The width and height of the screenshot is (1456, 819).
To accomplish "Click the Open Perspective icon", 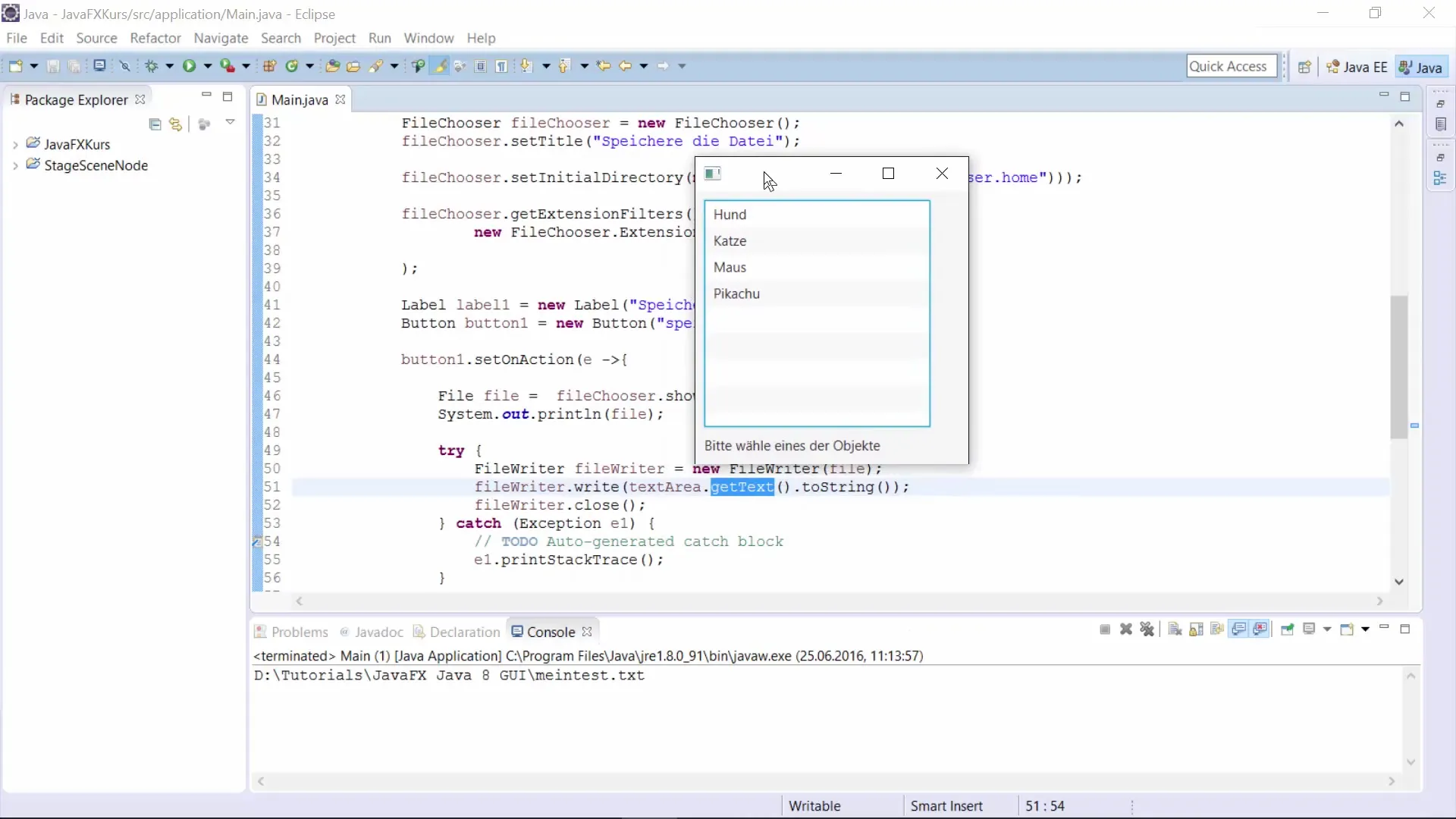I will (1304, 67).
